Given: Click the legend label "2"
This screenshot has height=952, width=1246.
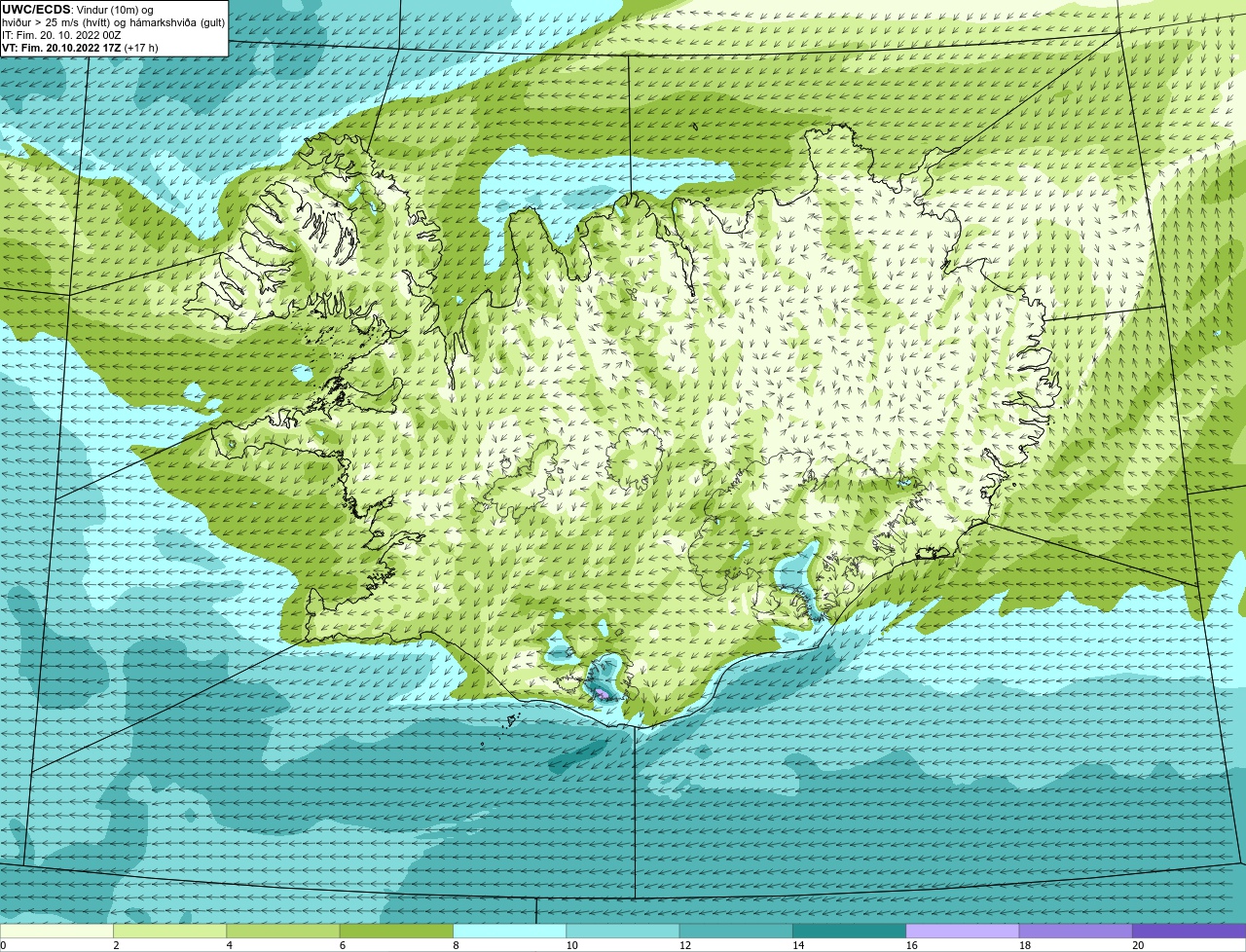Looking at the screenshot, I should click(x=116, y=945).
